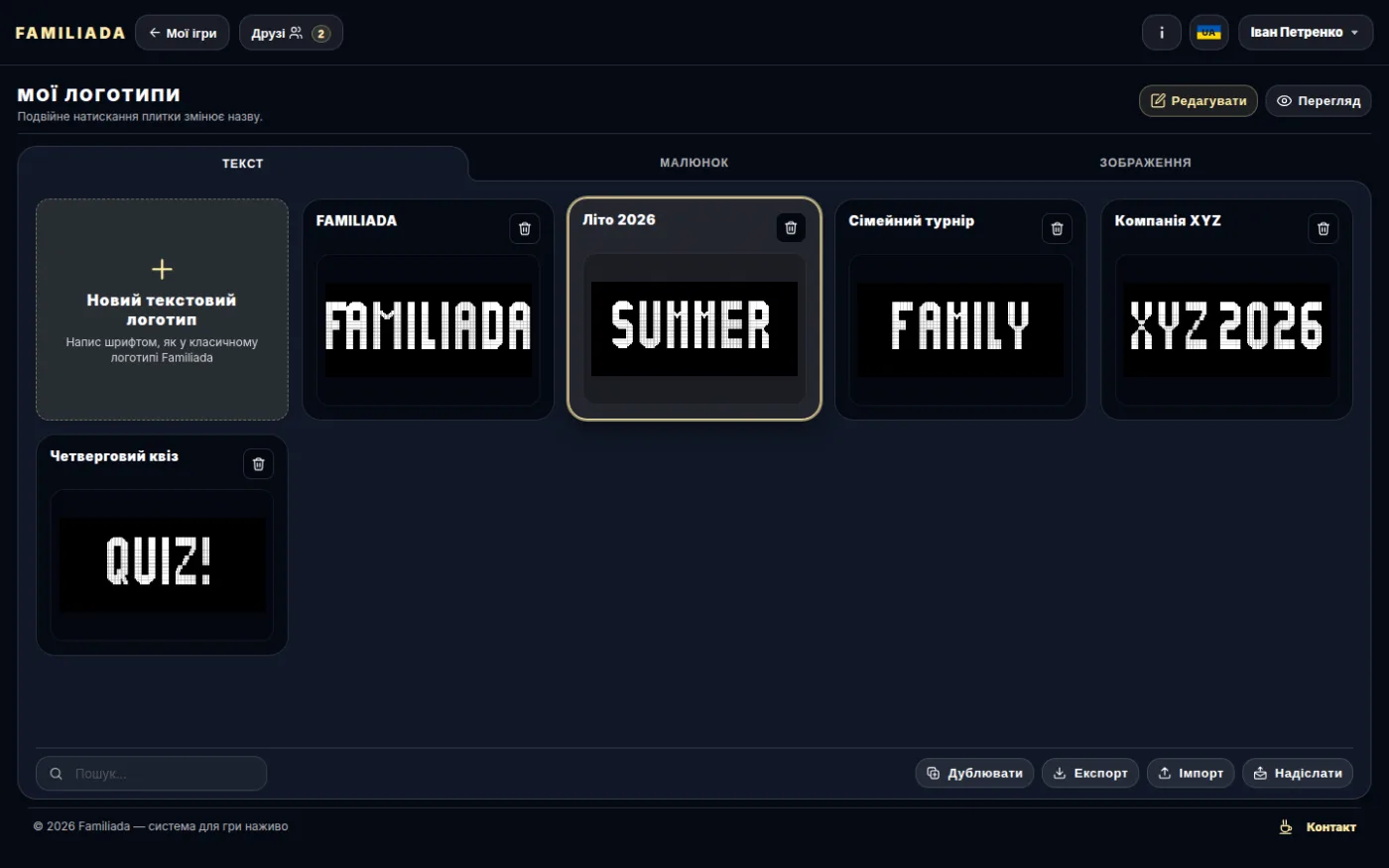The width and height of the screenshot is (1389, 868).
Task: Select the SUMMER logo preview
Action: pyautogui.click(x=694, y=328)
